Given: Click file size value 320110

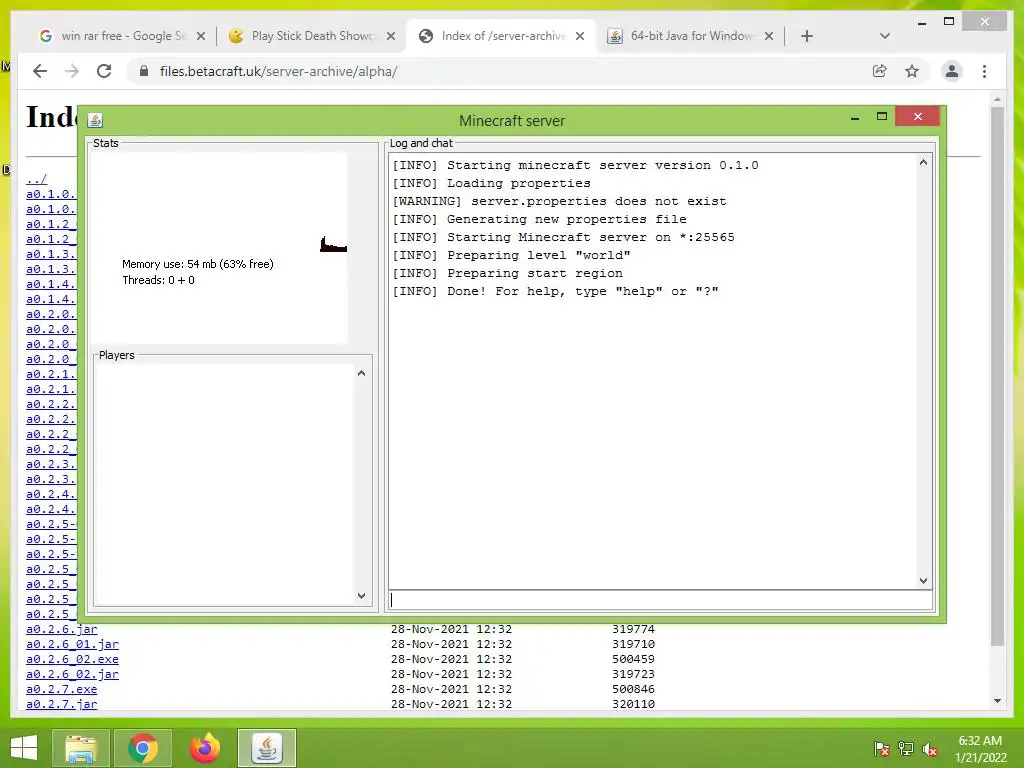Looking at the screenshot, I should click(633, 705).
